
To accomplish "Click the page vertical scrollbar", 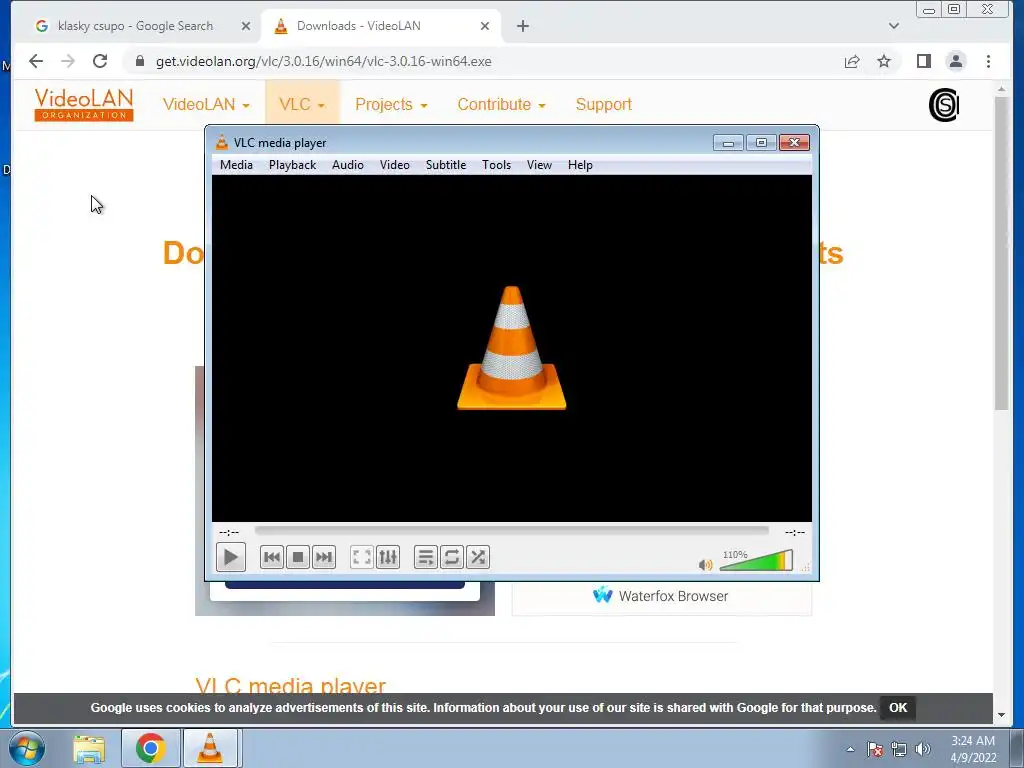I will (x=1001, y=253).
